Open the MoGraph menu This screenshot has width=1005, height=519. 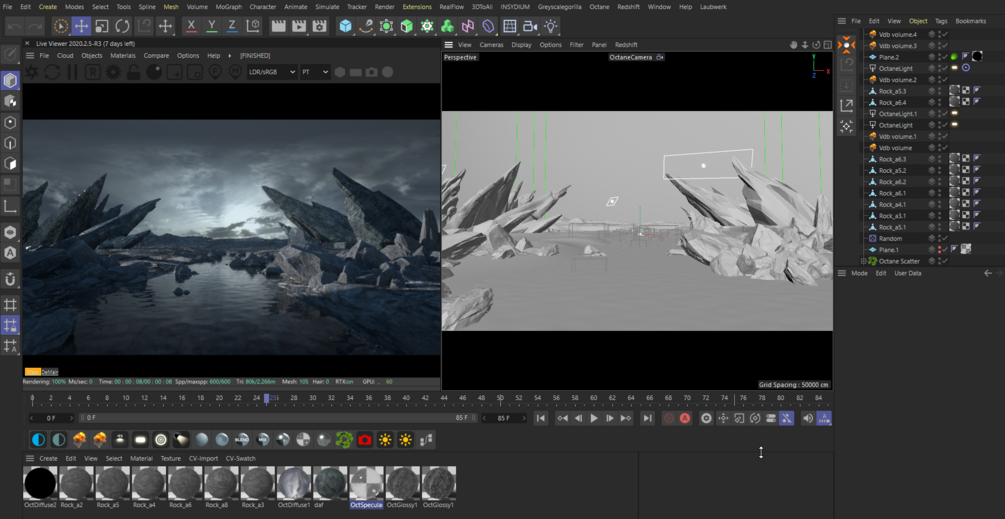click(x=229, y=6)
